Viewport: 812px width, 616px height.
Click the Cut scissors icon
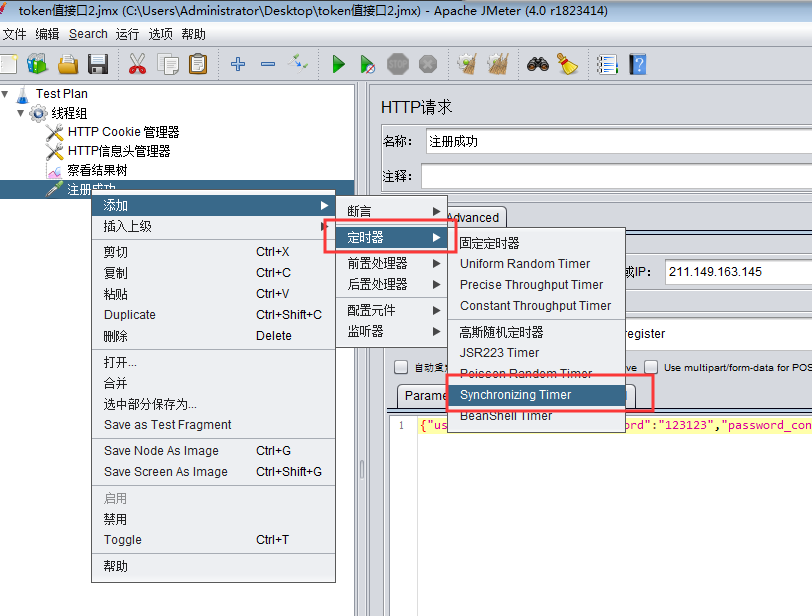coord(137,65)
